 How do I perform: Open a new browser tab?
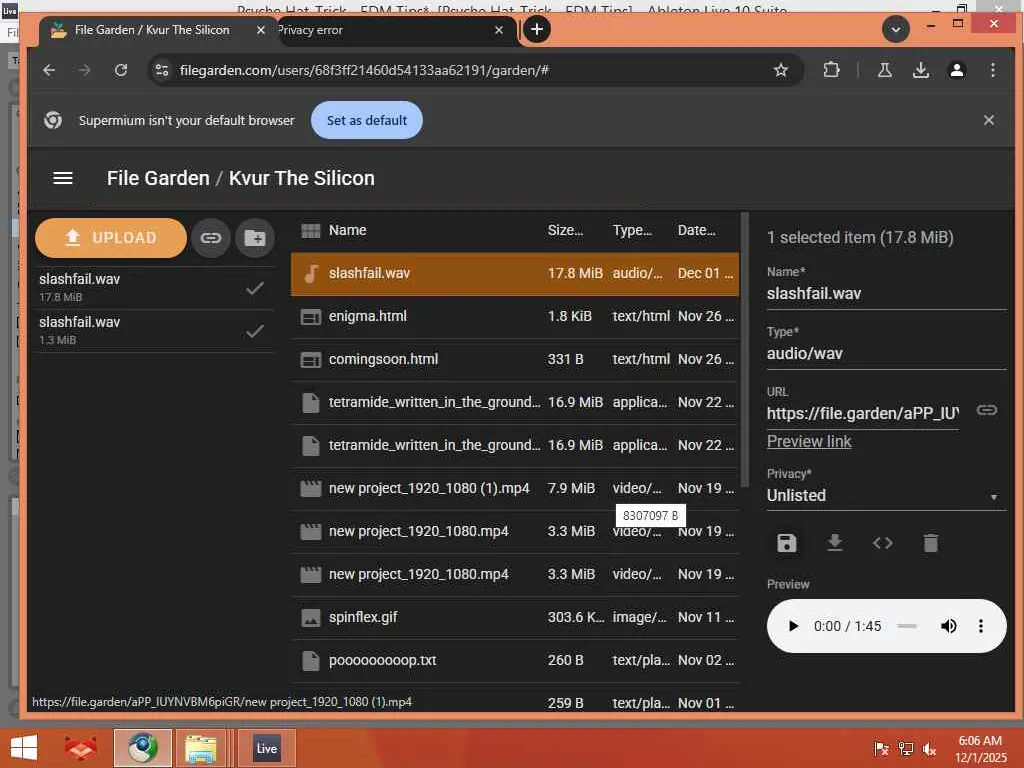(x=537, y=29)
